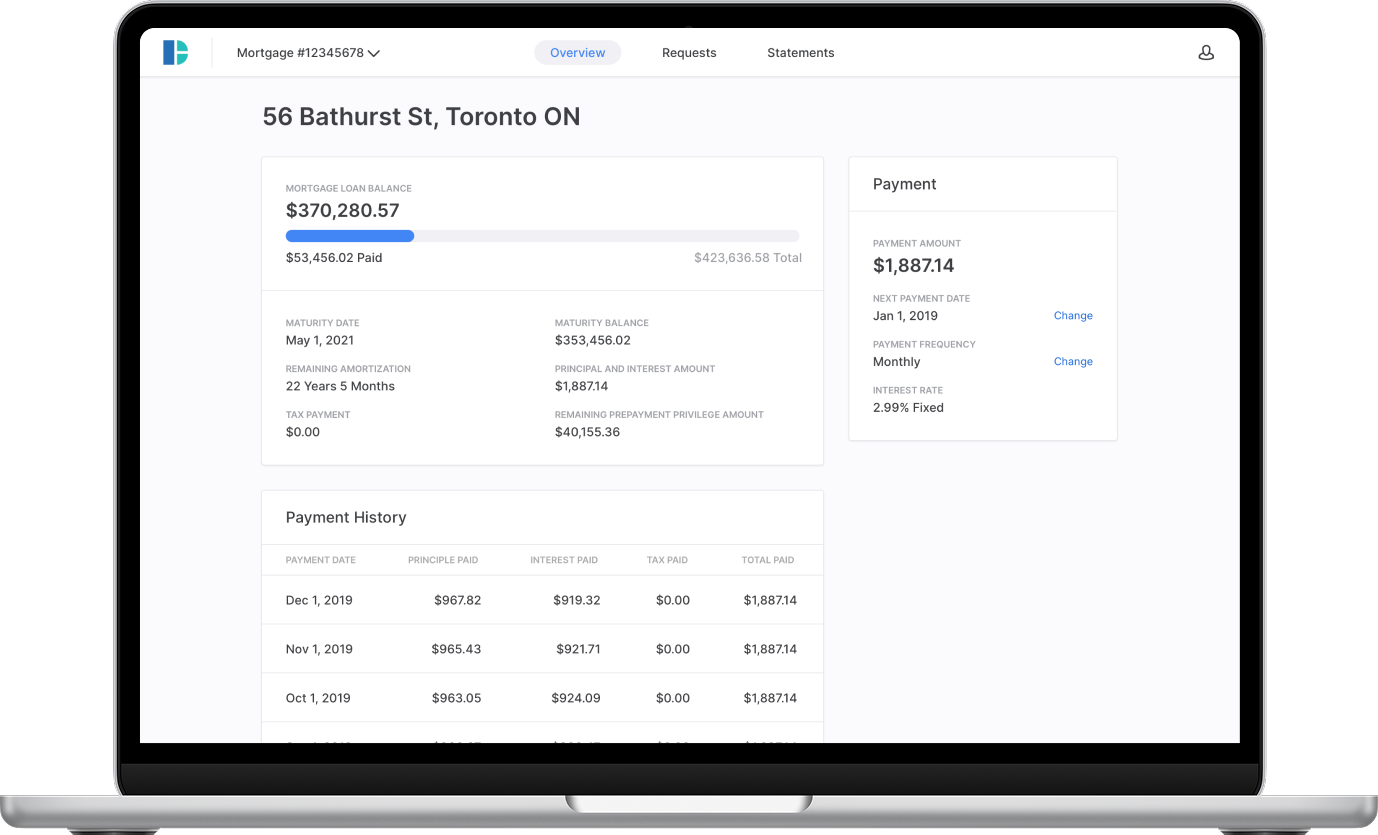Image resolution: width=1378 pixels, height=835 pixels.
Task: Click the Principle Paid column header
Action: pyautogui.click(x=443, y=560)
